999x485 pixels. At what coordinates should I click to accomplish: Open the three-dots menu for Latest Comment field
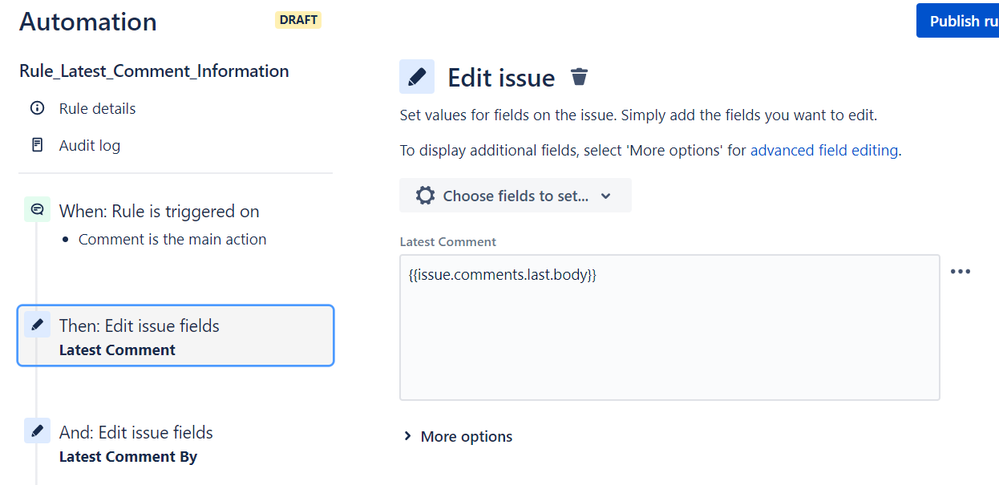click(x=960, y=271)
